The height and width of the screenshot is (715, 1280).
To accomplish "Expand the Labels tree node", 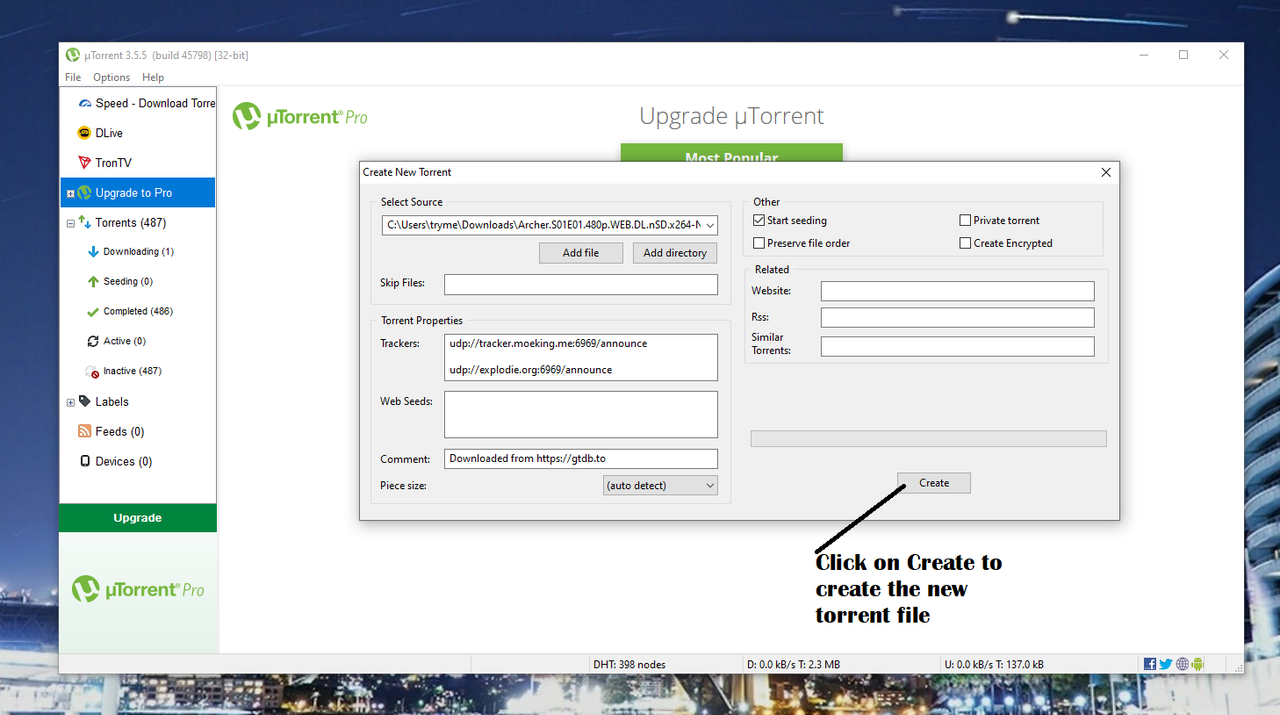I will click(70, 402).
